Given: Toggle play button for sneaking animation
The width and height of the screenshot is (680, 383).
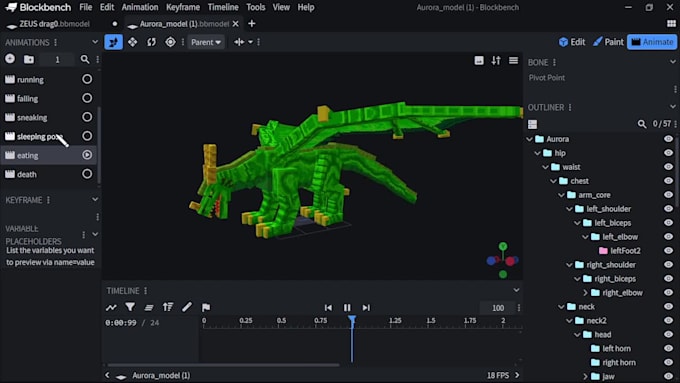Looking at the screenshot, I should click(87, 117).
